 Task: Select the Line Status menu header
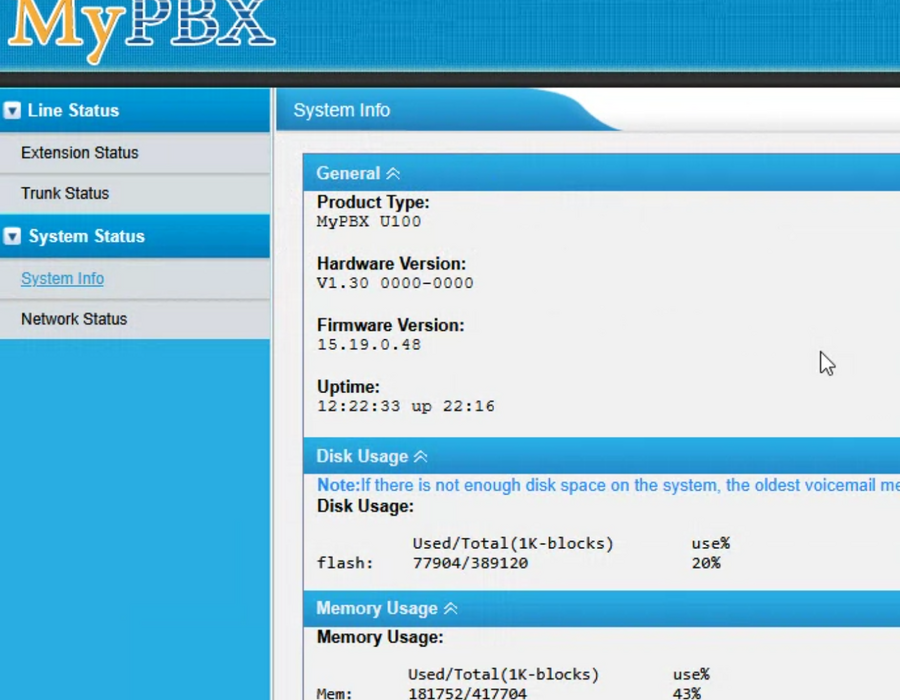coord(135,110)
